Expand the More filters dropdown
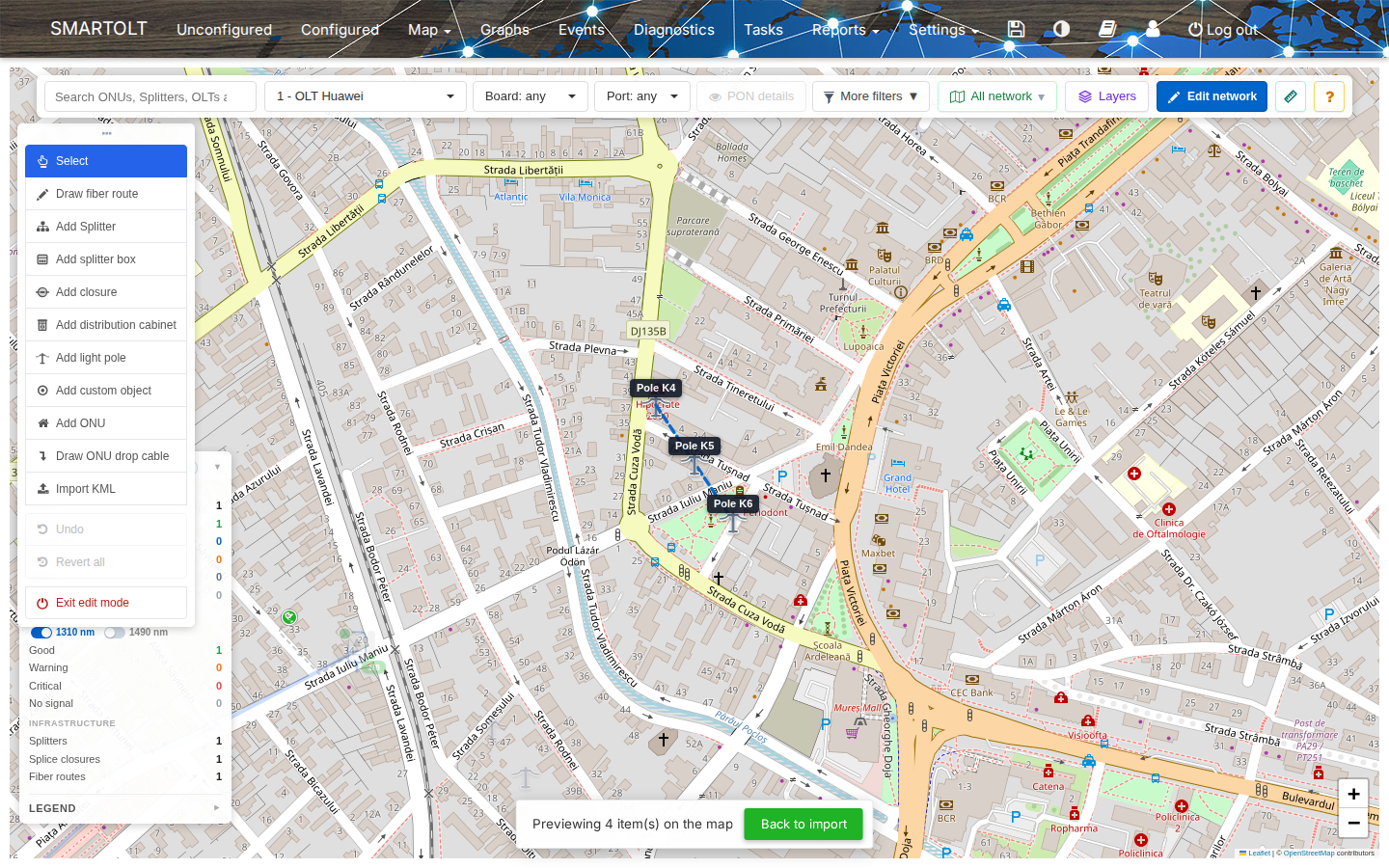 click(x=871, y=96)
